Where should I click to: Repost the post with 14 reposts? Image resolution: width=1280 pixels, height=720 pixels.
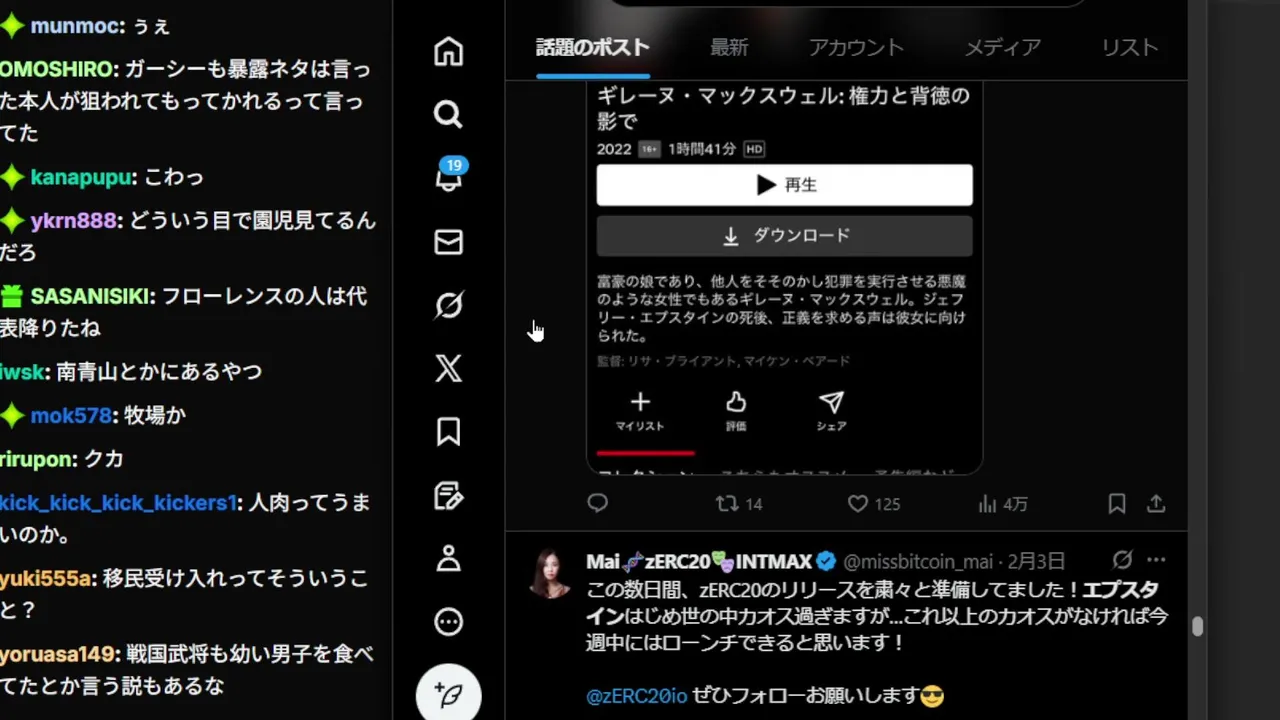(x=739, y=504)
